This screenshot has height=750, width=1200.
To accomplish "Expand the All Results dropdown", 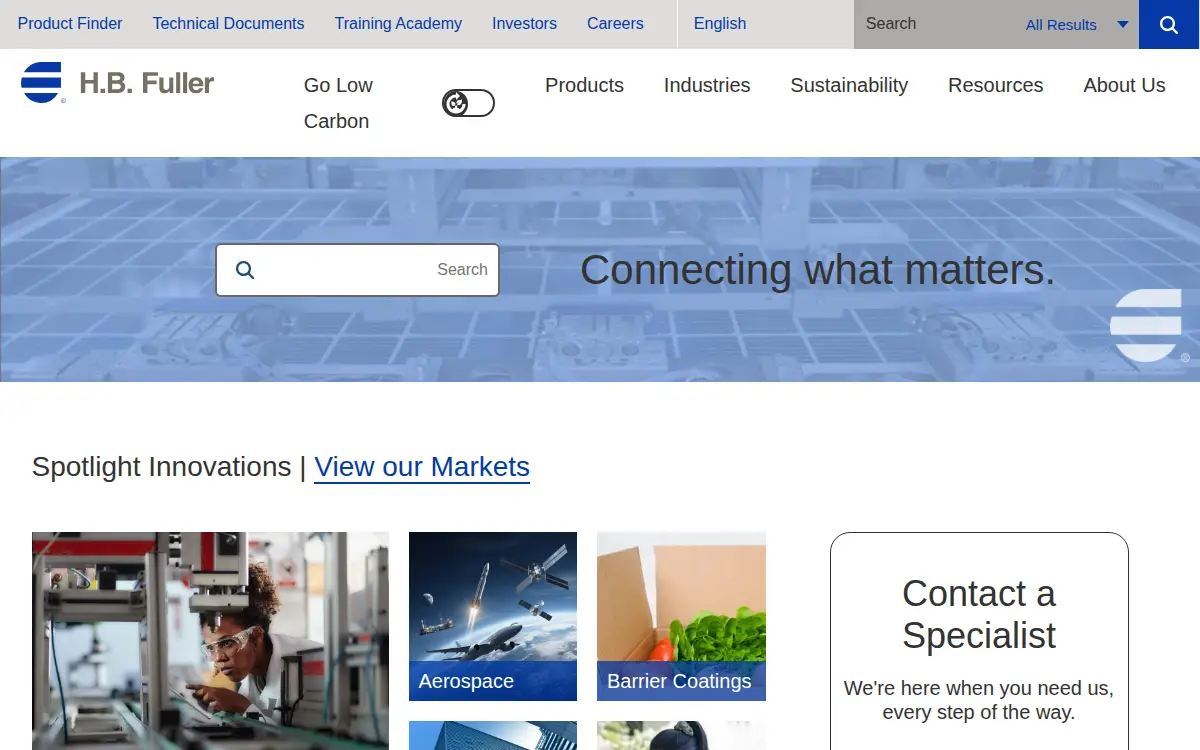I will click(1078, 25).
